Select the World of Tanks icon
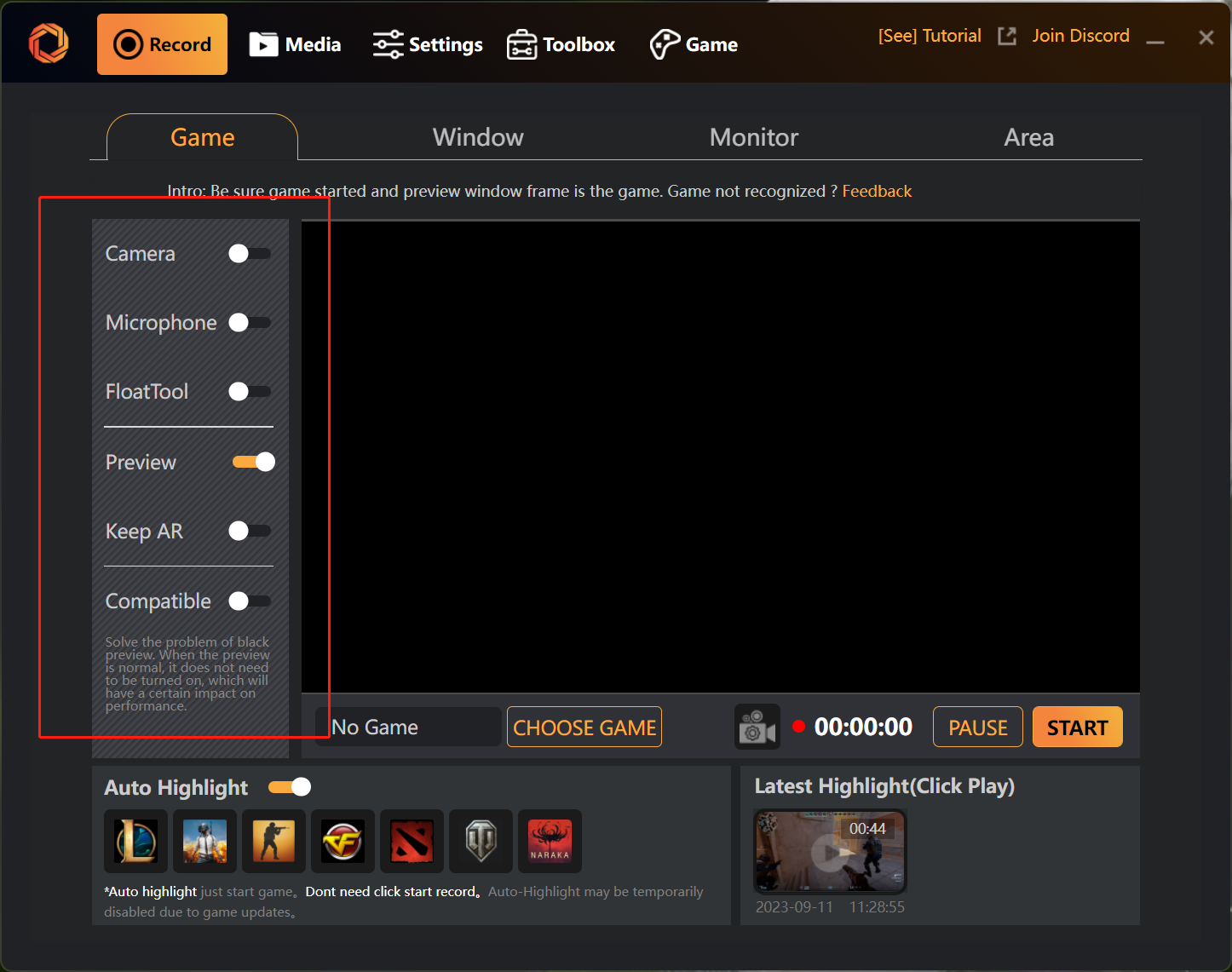The image size is (1232, 972). click(481, 841)
